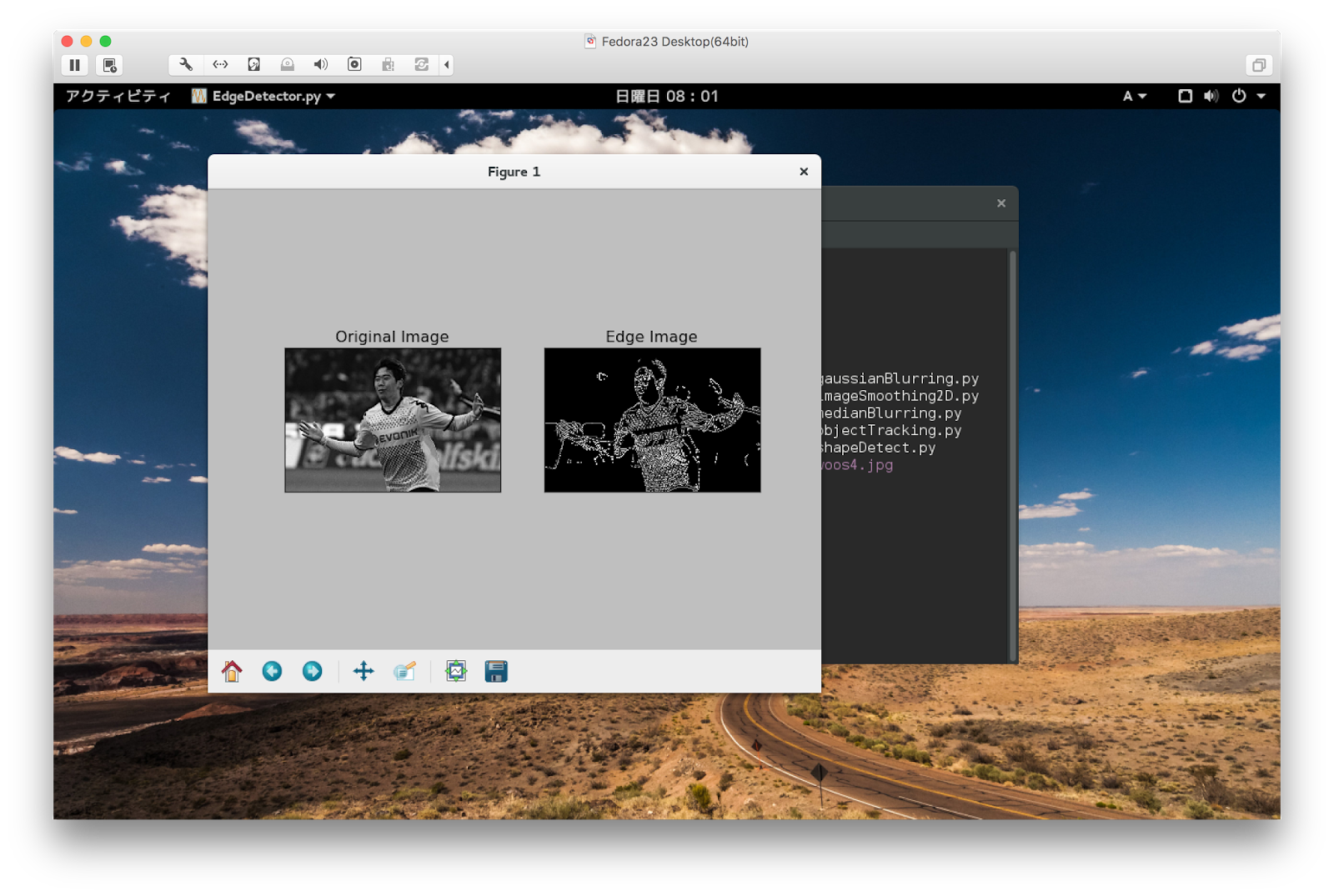The width and height of the screenshot is (1334, 896).
Task: Close the VM window with the red button
Action: (x=68, y=41)
